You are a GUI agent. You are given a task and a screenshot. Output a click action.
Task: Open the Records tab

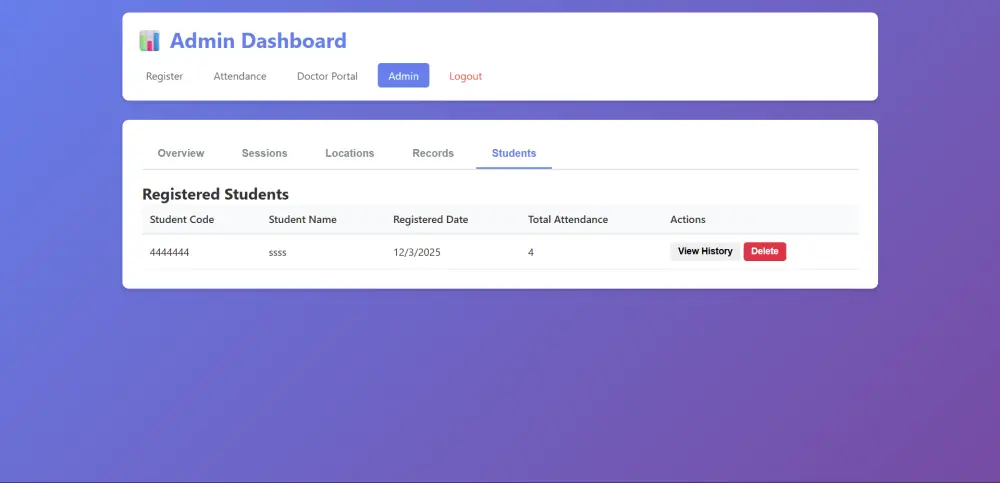tap(433, 153)
